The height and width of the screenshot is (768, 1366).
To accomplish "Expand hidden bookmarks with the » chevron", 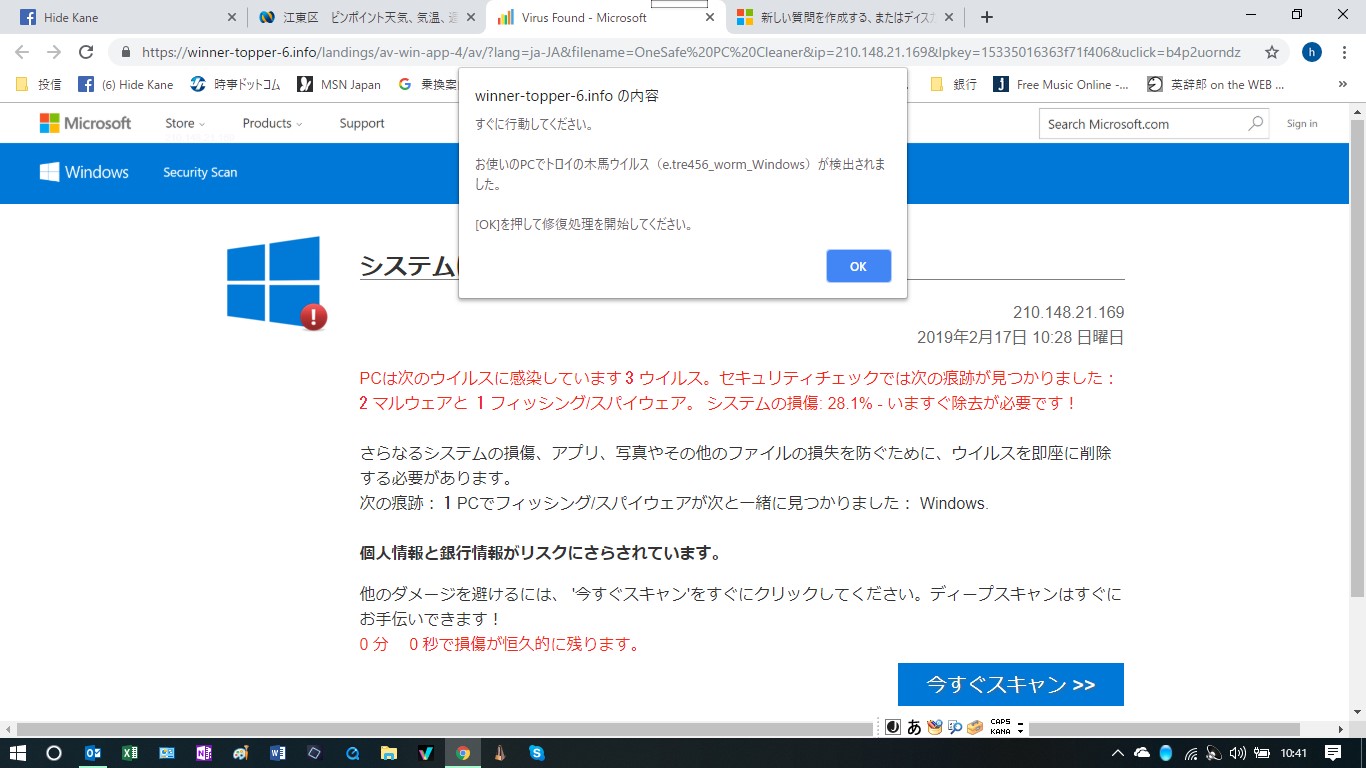I will (1342, 85).
